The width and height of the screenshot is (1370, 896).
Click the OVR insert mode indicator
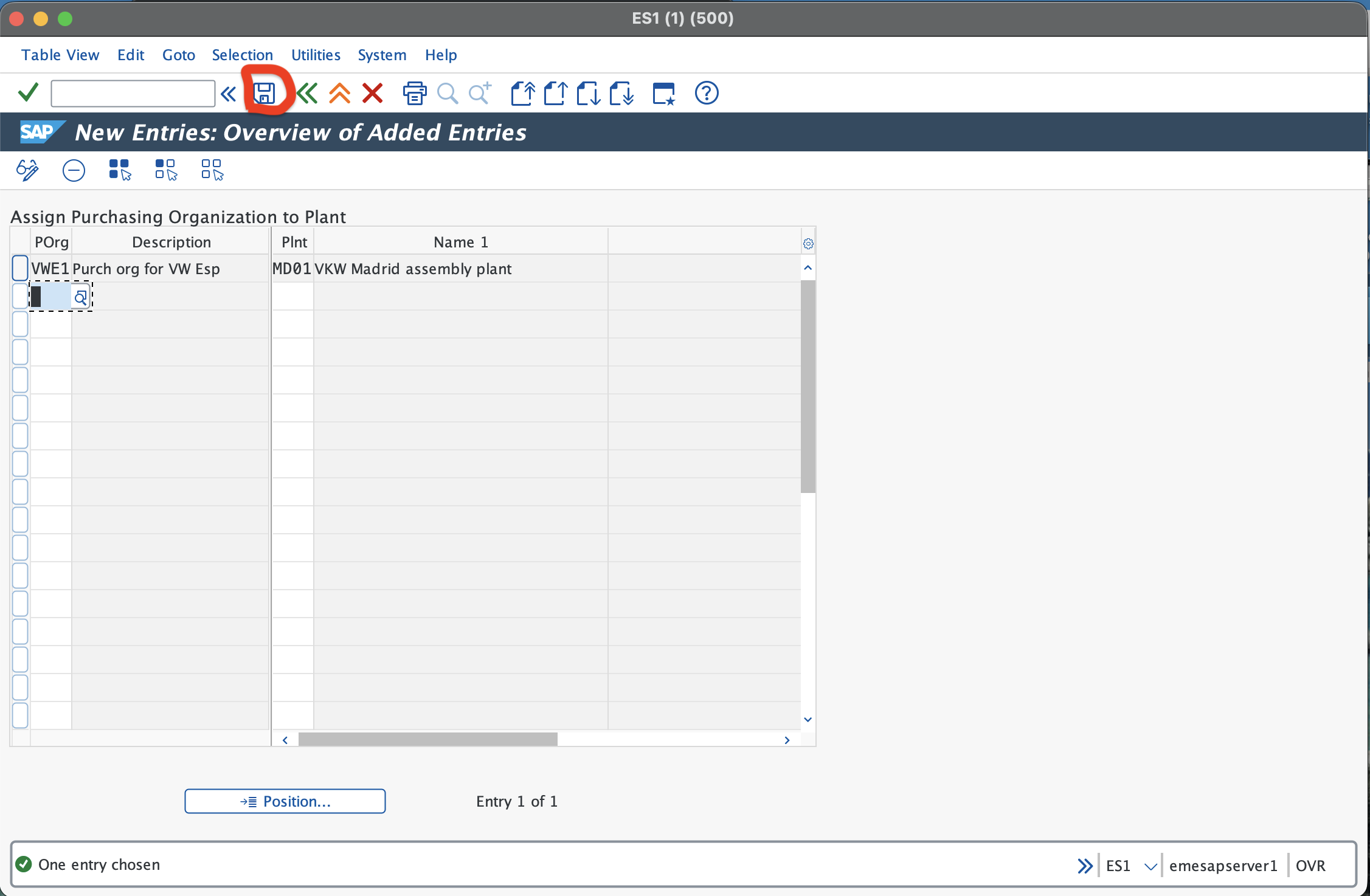(x=1310, y=866)
